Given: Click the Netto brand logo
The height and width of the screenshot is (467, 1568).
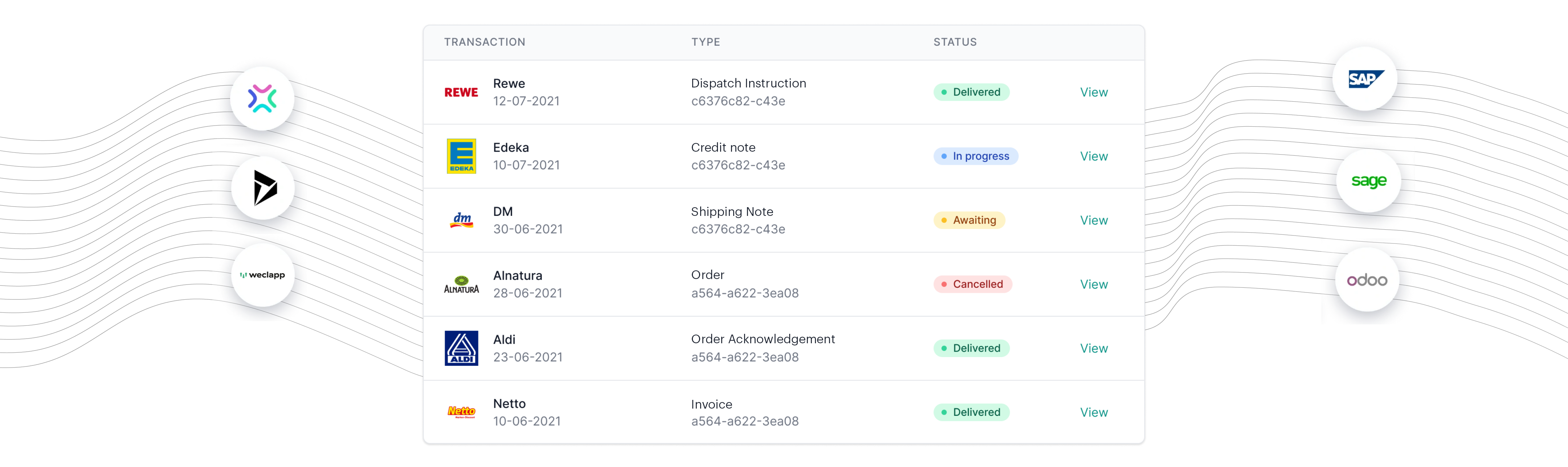Looking at the screenshot, I should (461, 412).
